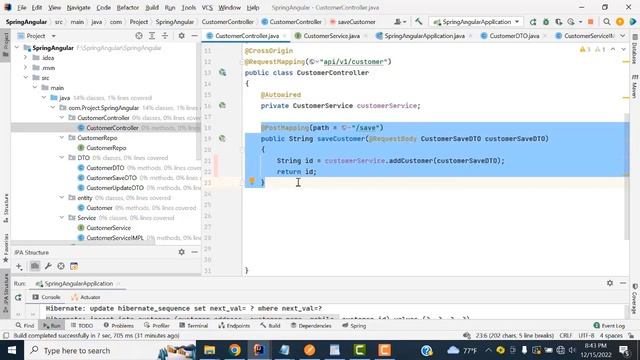Image resolution: width=640 pixels, height=360 pixels.
Task: Open the Navigate menu
Action: pos(78,7)
